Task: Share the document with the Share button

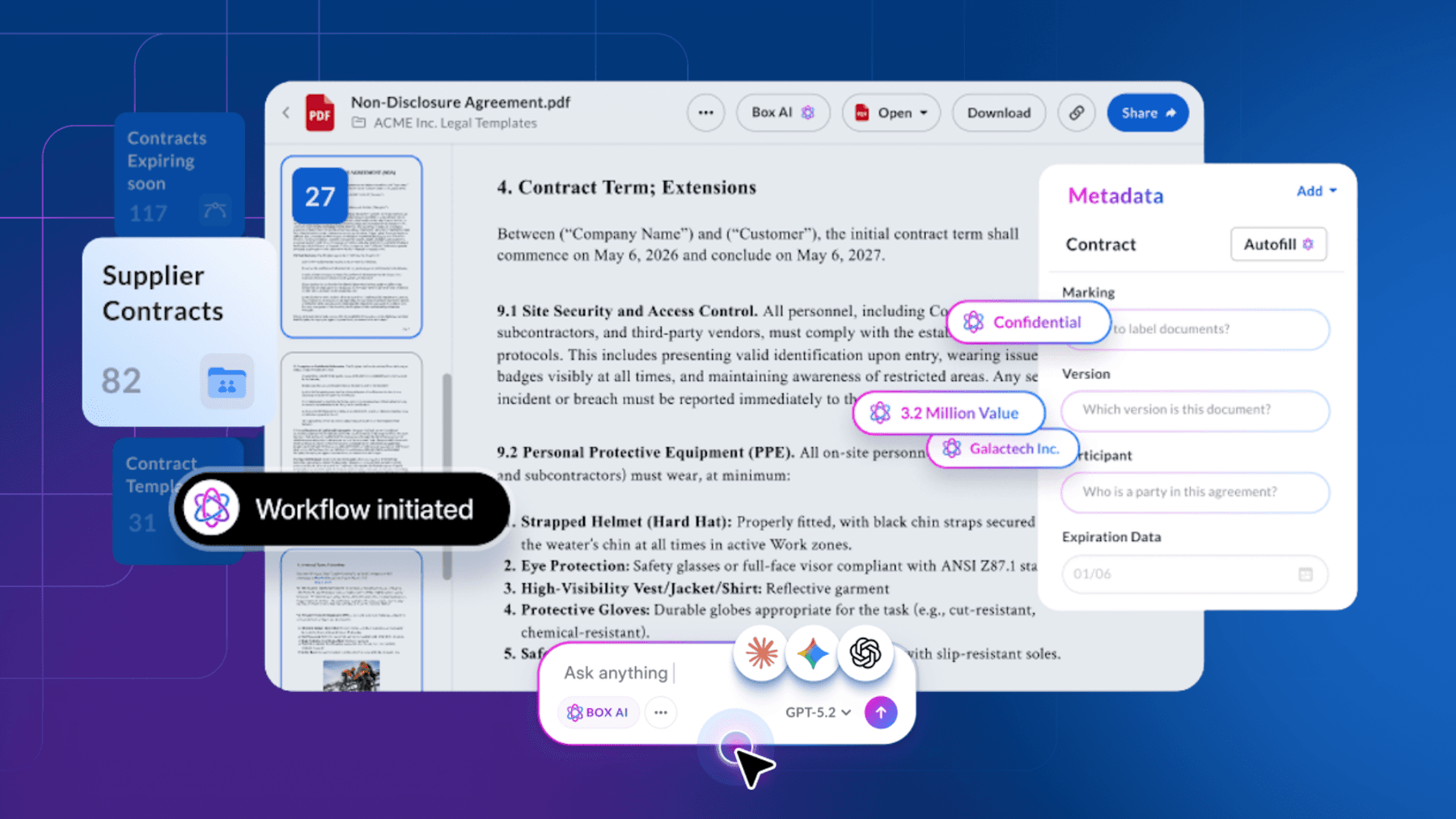Action: click(1148, 112)
